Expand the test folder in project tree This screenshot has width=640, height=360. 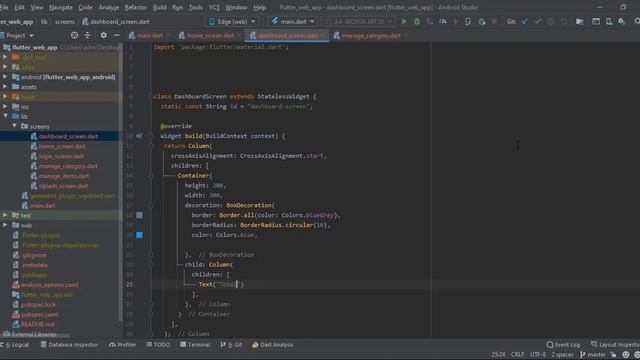point(5,215)
